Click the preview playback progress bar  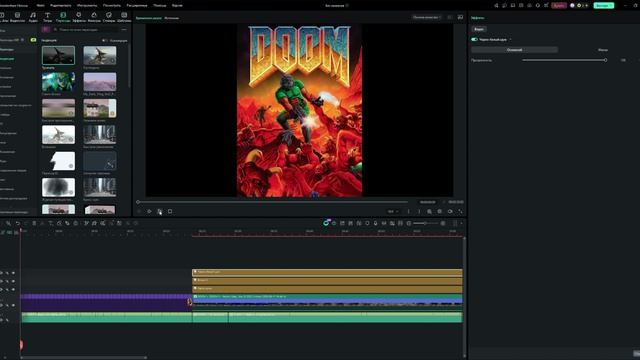pyautogui.click(x=273, y=202)
